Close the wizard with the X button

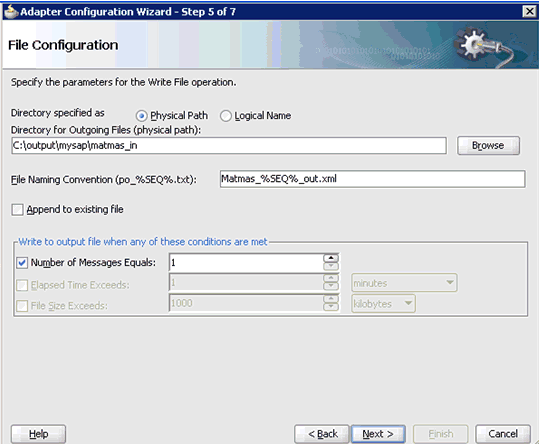[529, 12]
